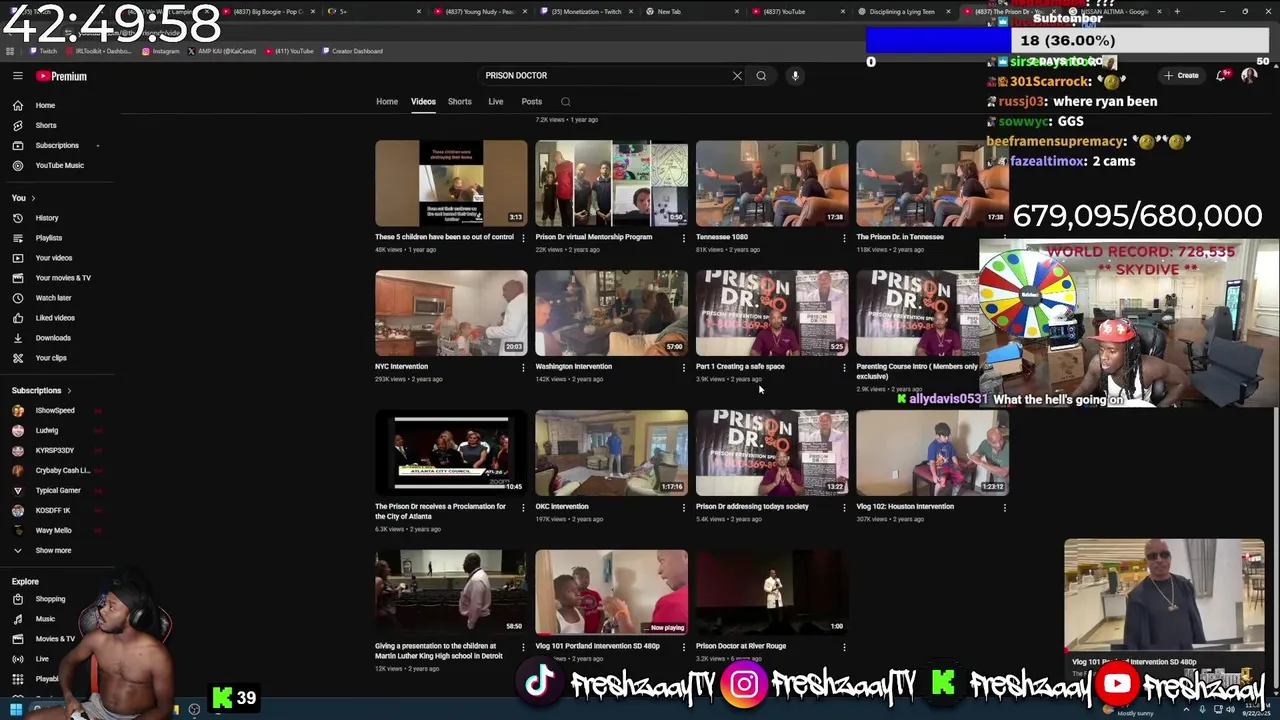Switch to the channel Home tab
The width and height of the screenshot is (1280, 720).
[387, 102]
